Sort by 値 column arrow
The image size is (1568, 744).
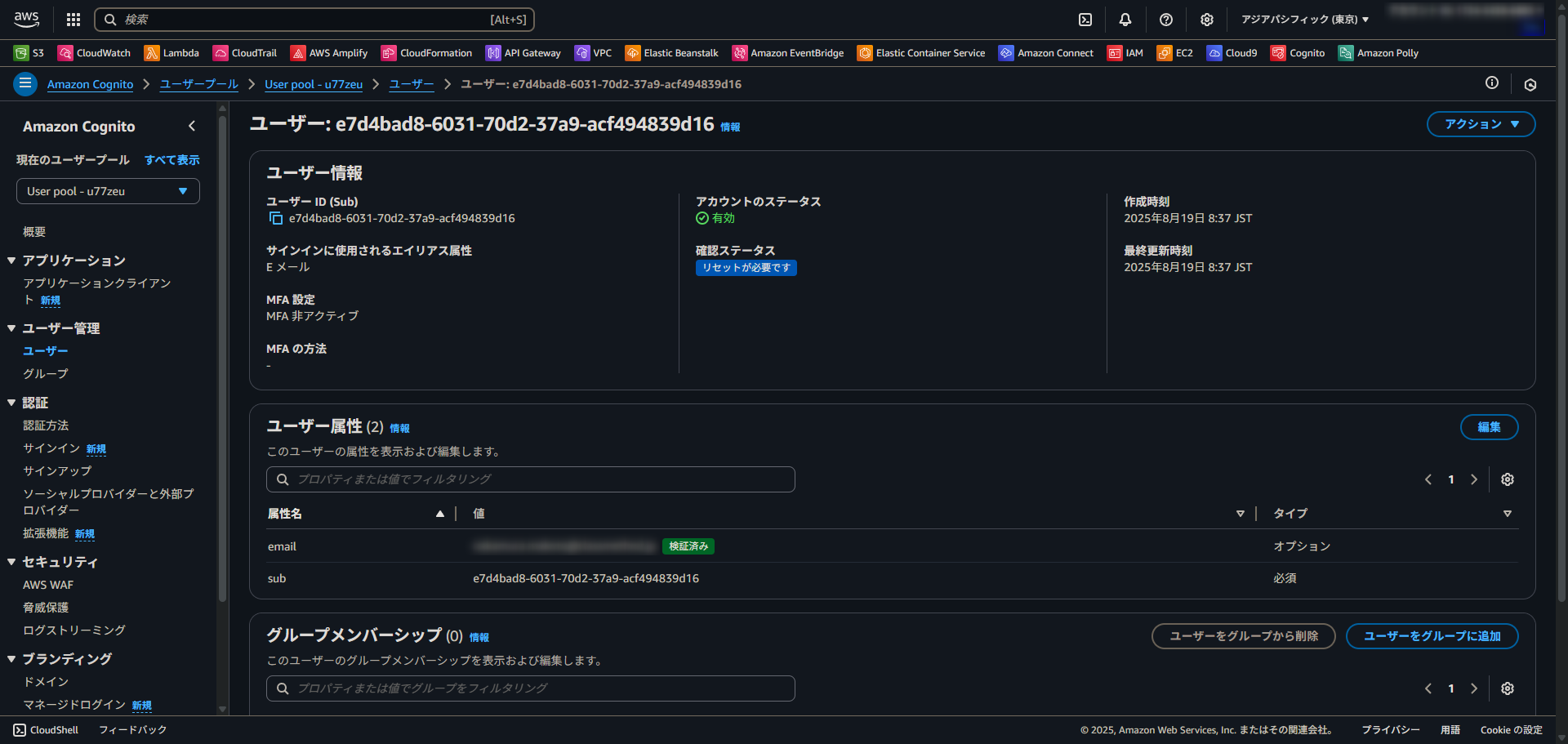pyautogui.click(x=1241, y=514)
